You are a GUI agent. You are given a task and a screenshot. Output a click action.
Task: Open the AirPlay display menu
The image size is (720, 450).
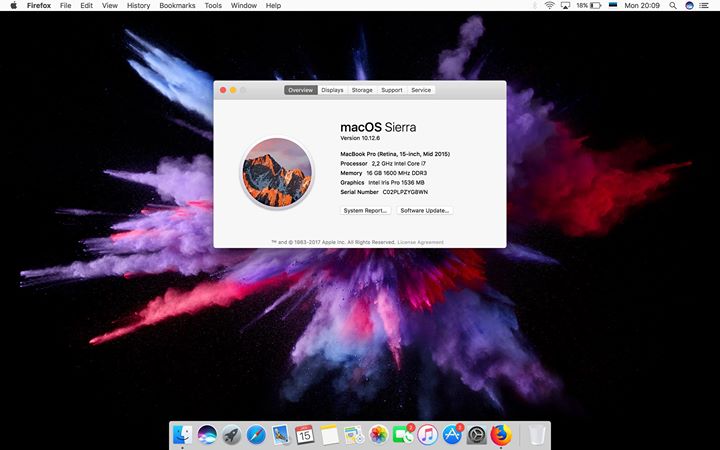(x=565, y=6)
